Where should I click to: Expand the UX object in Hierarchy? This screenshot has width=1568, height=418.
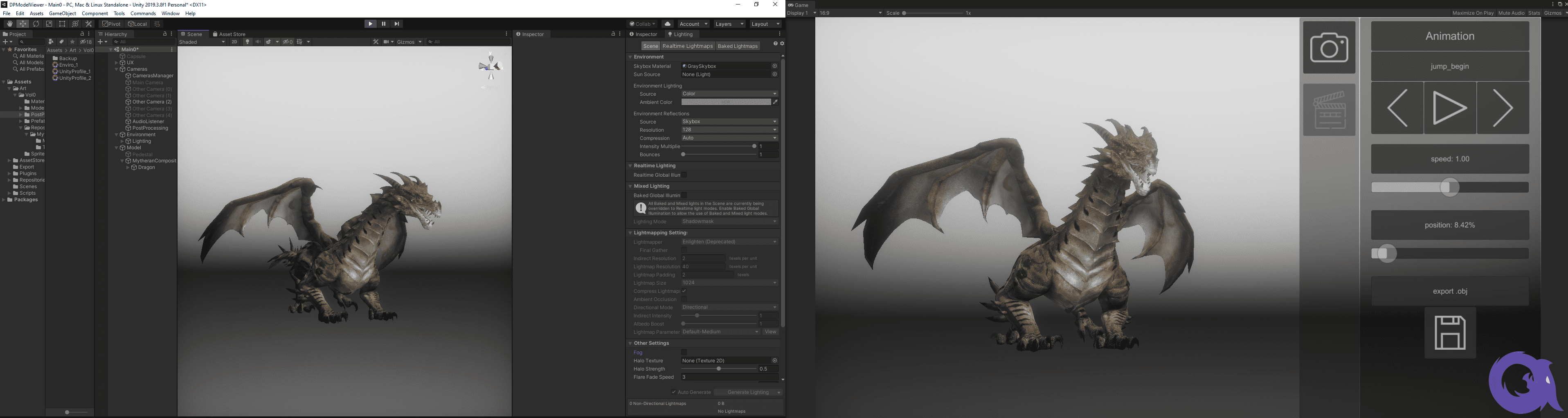point(117,63)
